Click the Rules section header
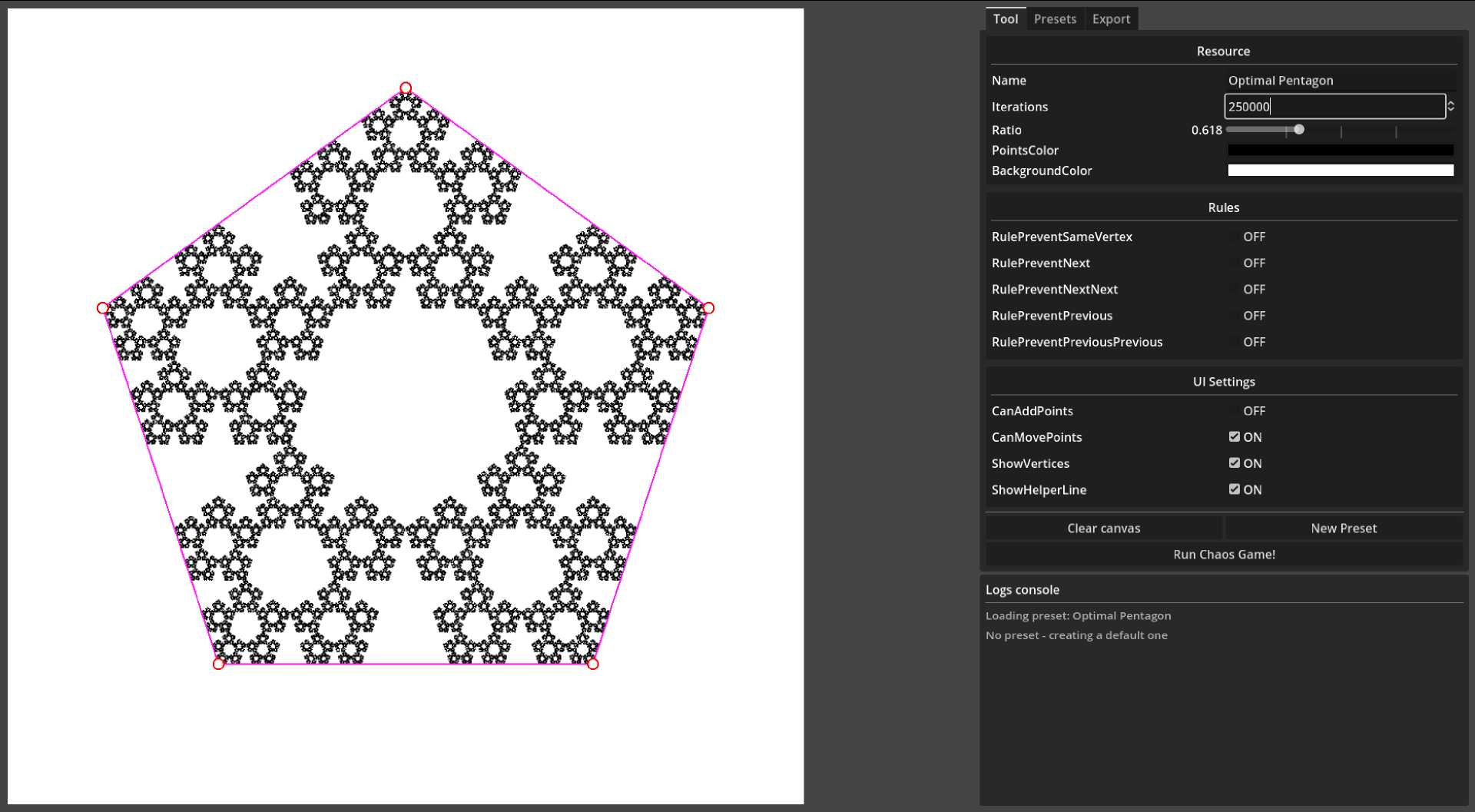The image size is (1475, 812). 1223,207
